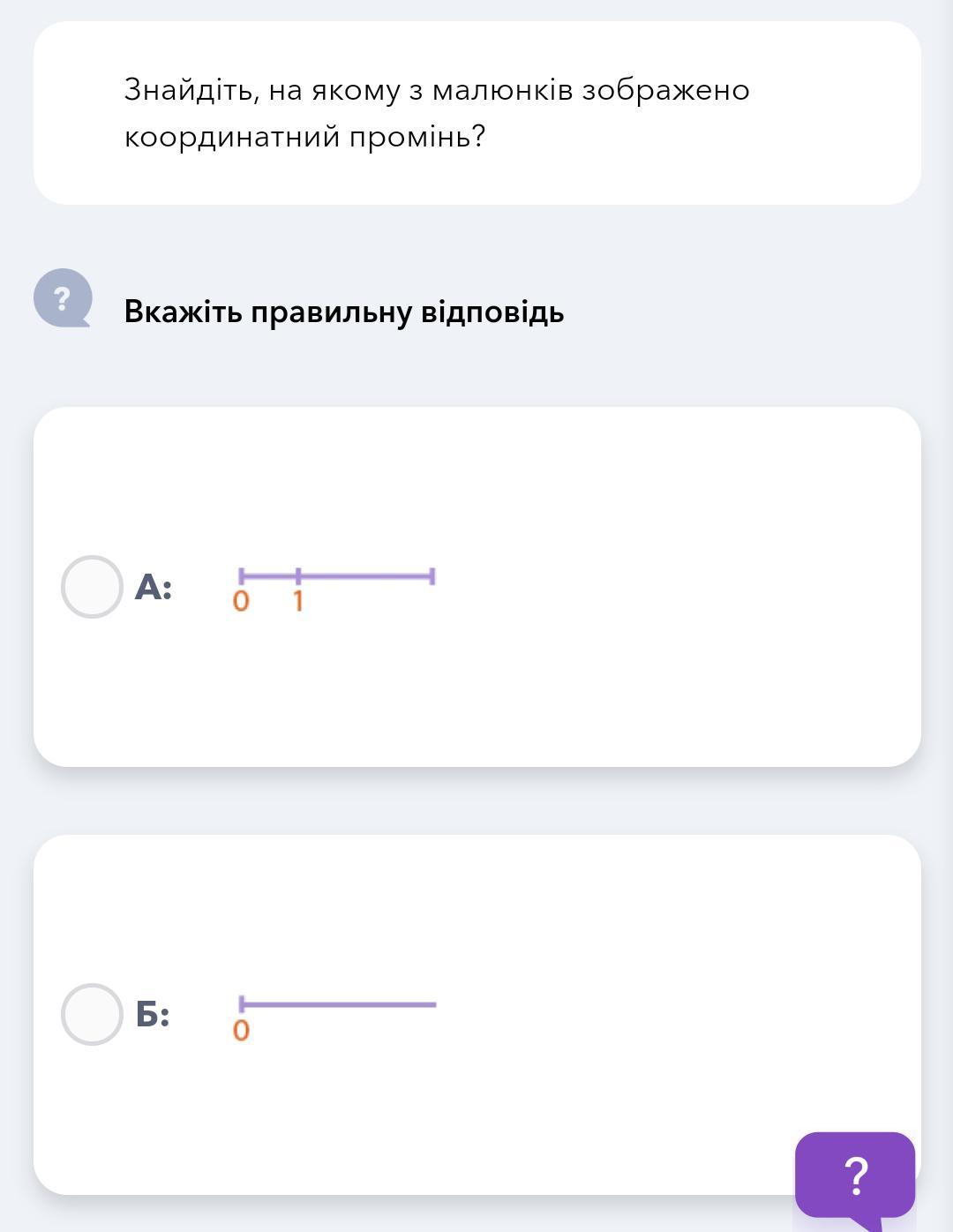Click the orange number 1 in option А
953x1232 pixels.
click(x=298, y=602)
